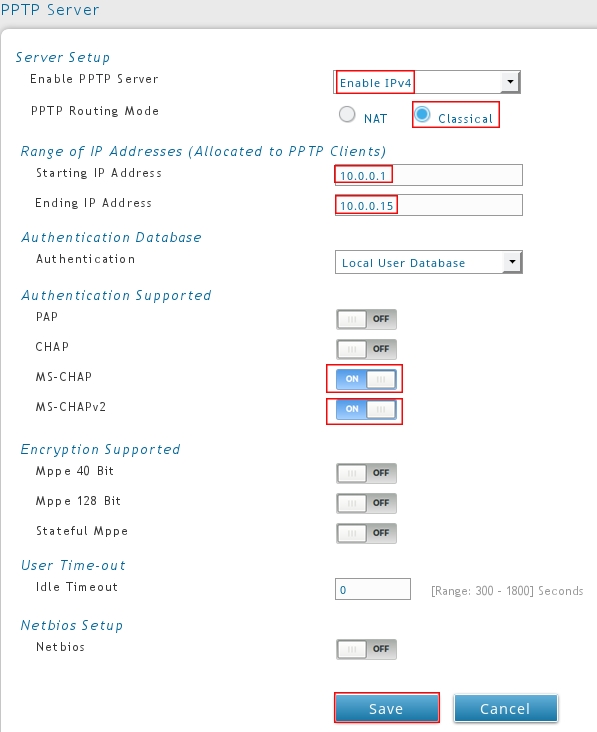This screenshot has height=732, width=597.
Task: Enable the Netbios toggle
Action: 366,649
